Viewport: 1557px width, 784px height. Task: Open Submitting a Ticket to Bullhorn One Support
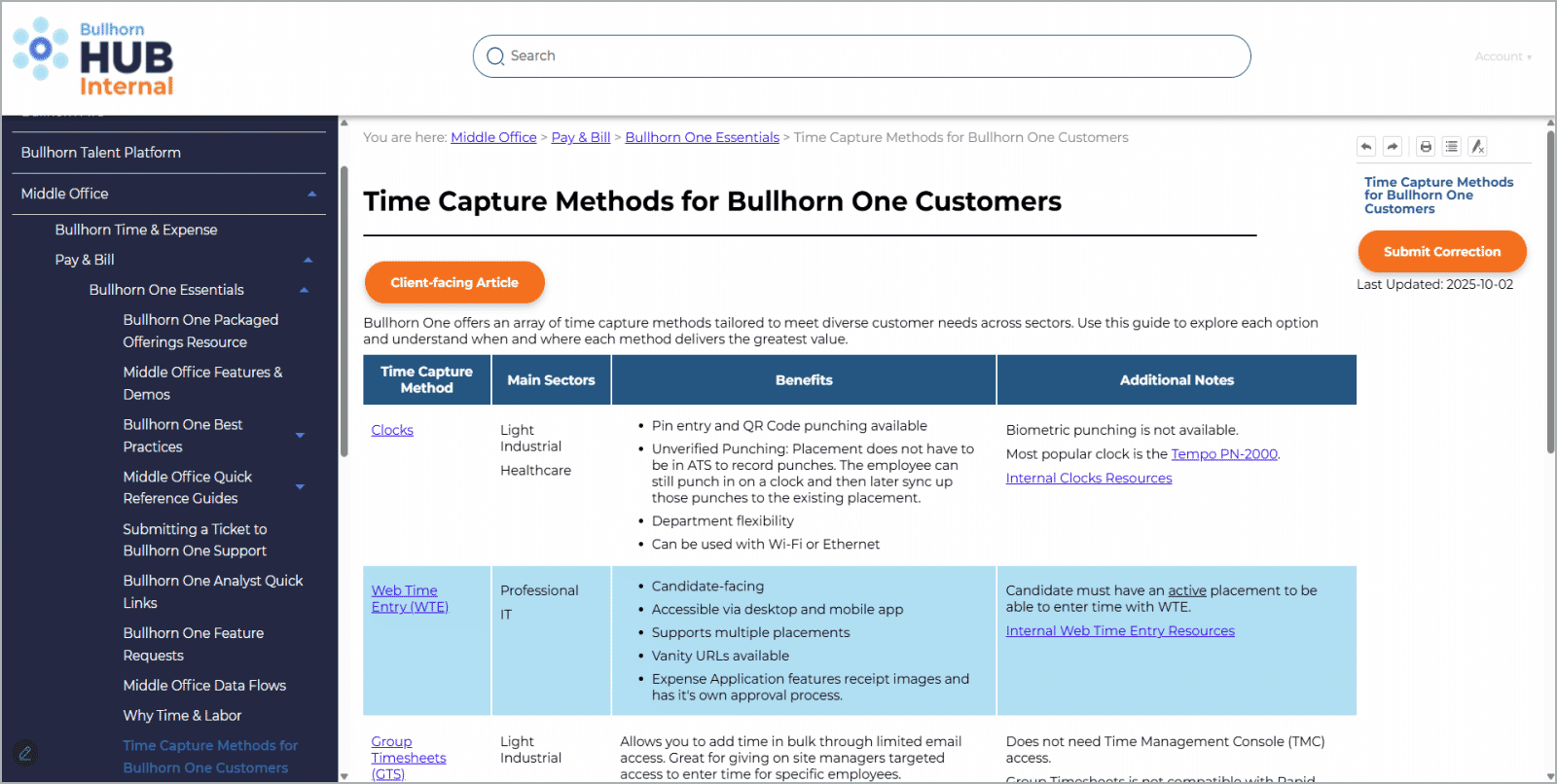[x=195, y=540]
